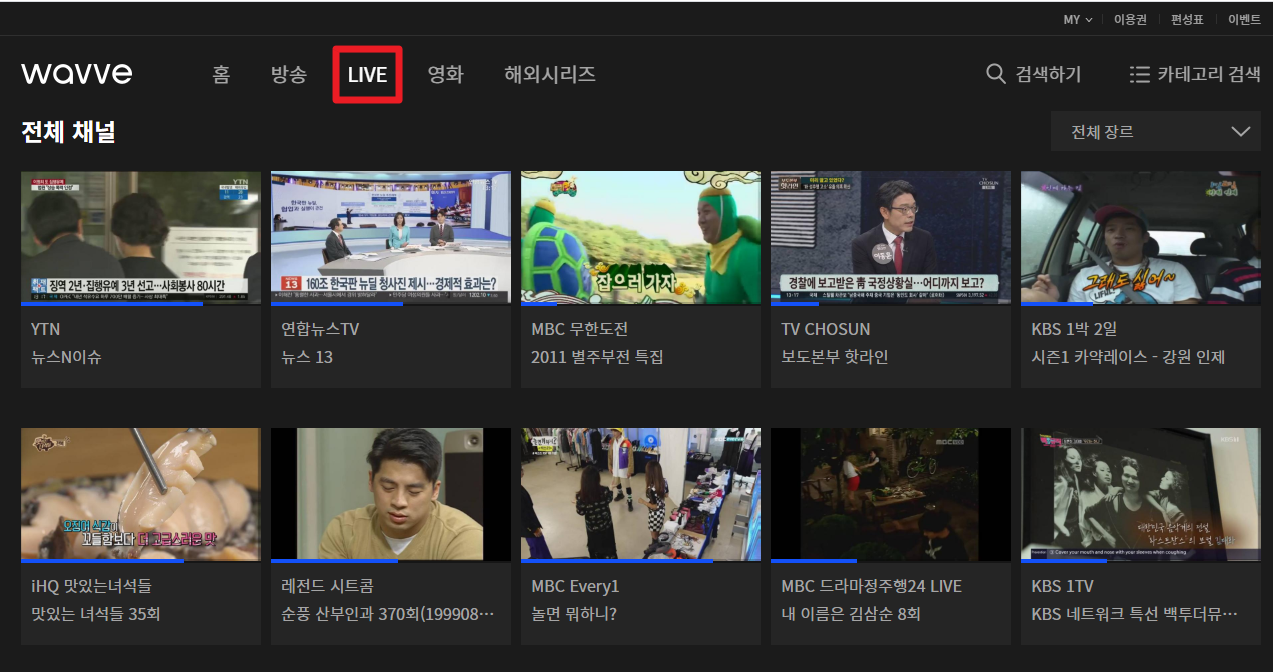Image resolution: width=1273 pixels, height=672 pixels.
Task: Open MBC 무한도전 별주부전 특집 stream
Action: click(640, 237)
